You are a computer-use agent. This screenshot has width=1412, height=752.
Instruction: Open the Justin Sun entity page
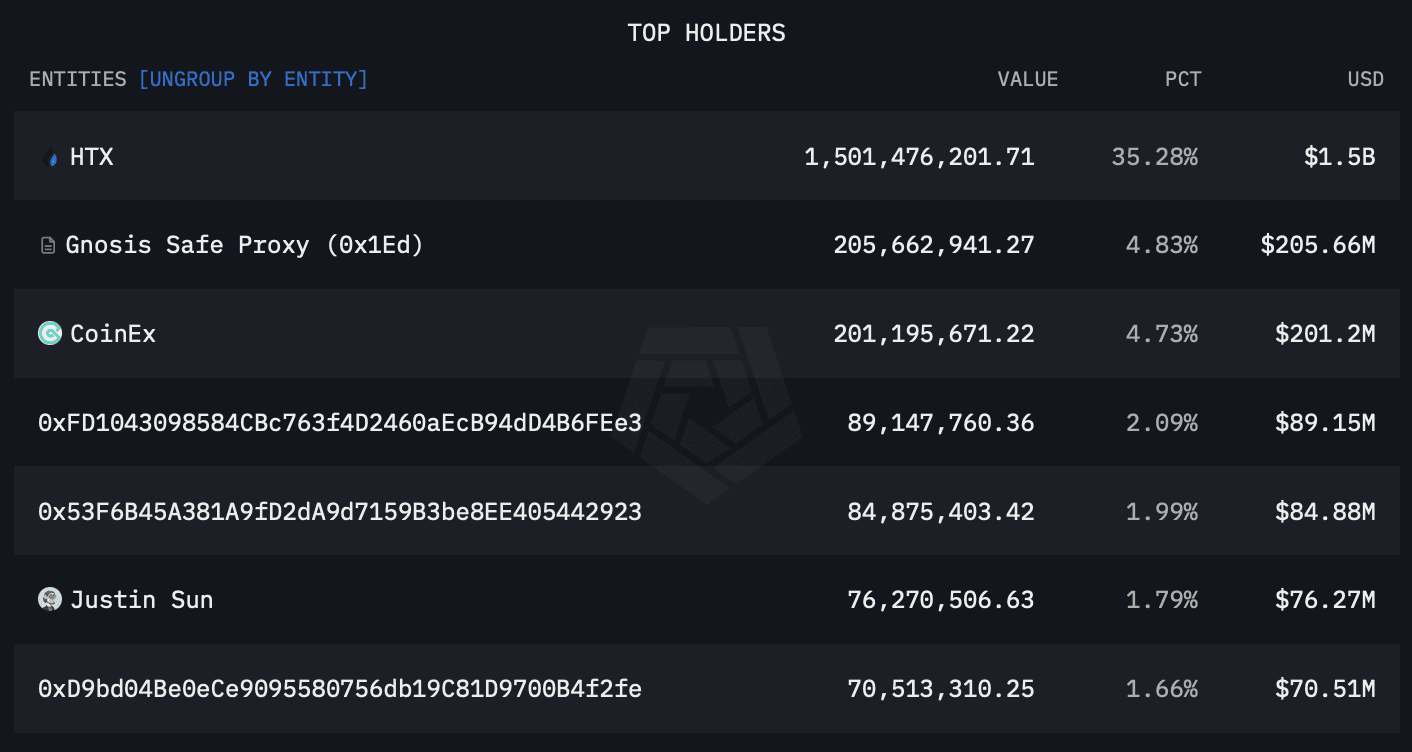tap(141, 600)
